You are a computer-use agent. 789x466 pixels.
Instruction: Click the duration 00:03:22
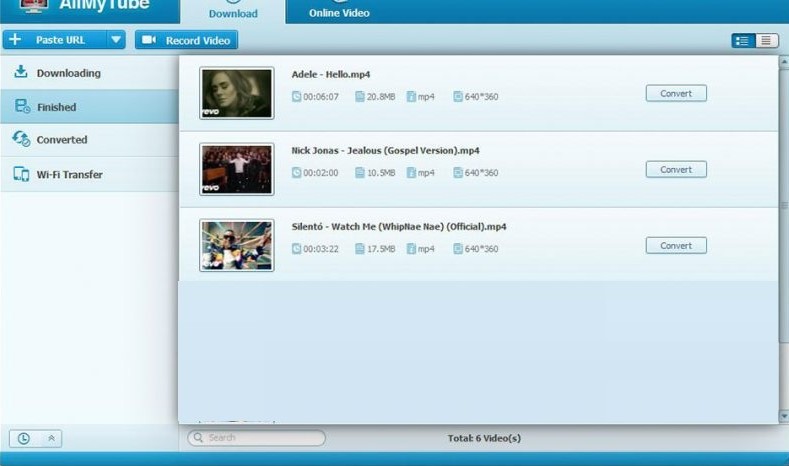[321, 249]
